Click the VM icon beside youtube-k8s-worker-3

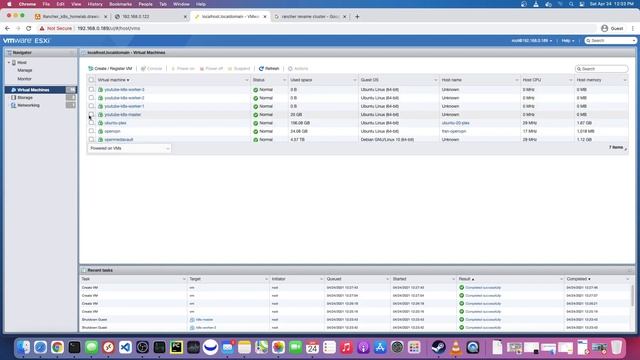coord(100,89)
